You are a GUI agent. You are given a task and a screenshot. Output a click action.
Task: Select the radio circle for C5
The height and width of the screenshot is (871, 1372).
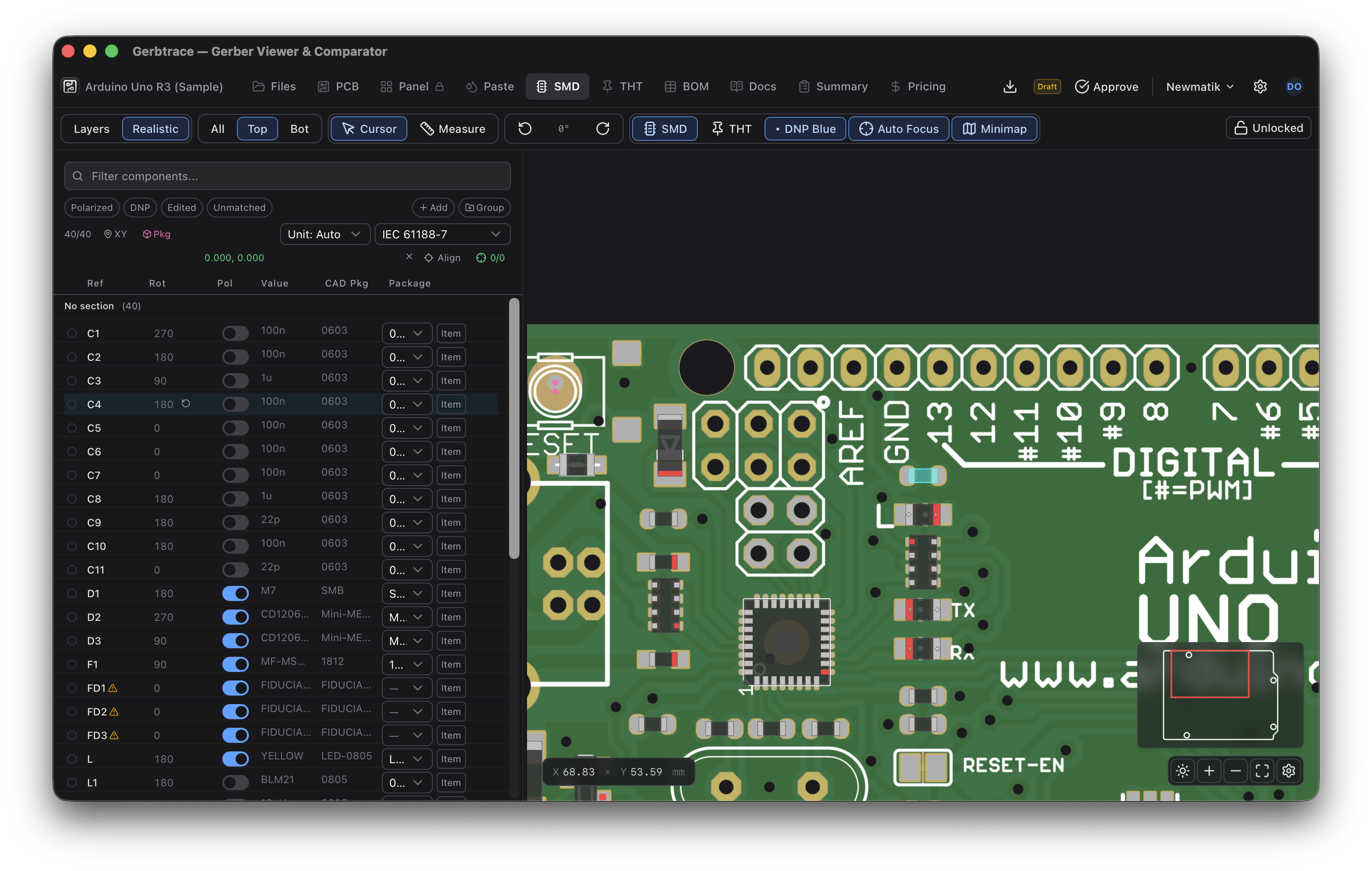(x=72, y=428)
